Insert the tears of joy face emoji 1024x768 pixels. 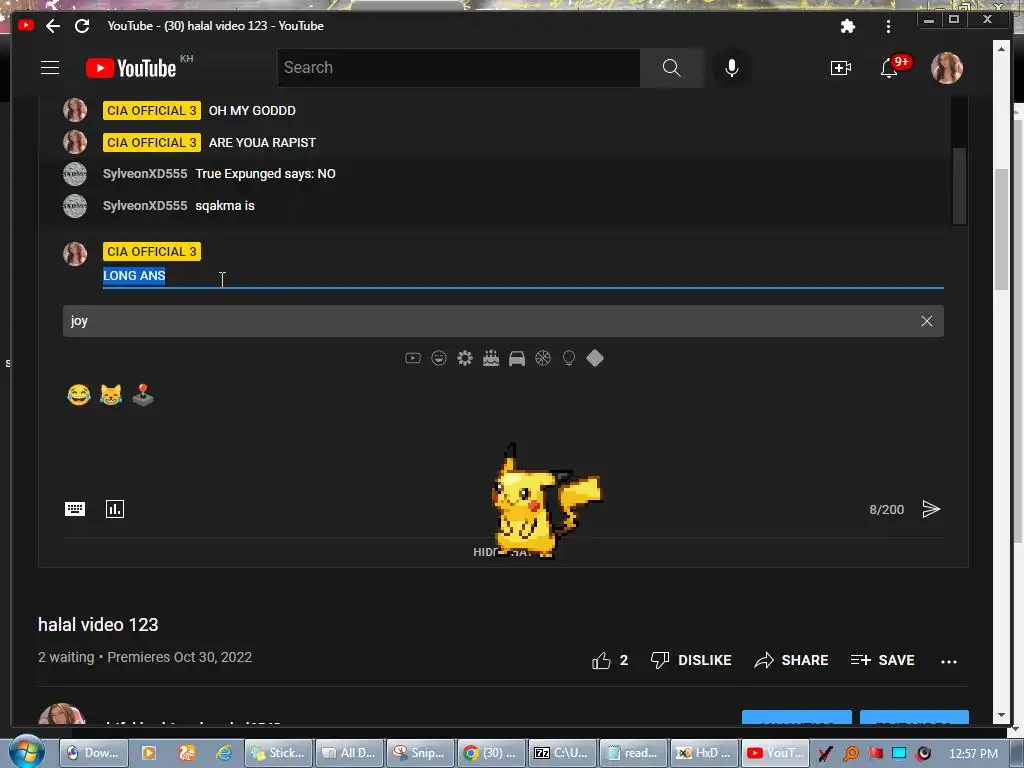coord(78,395)
